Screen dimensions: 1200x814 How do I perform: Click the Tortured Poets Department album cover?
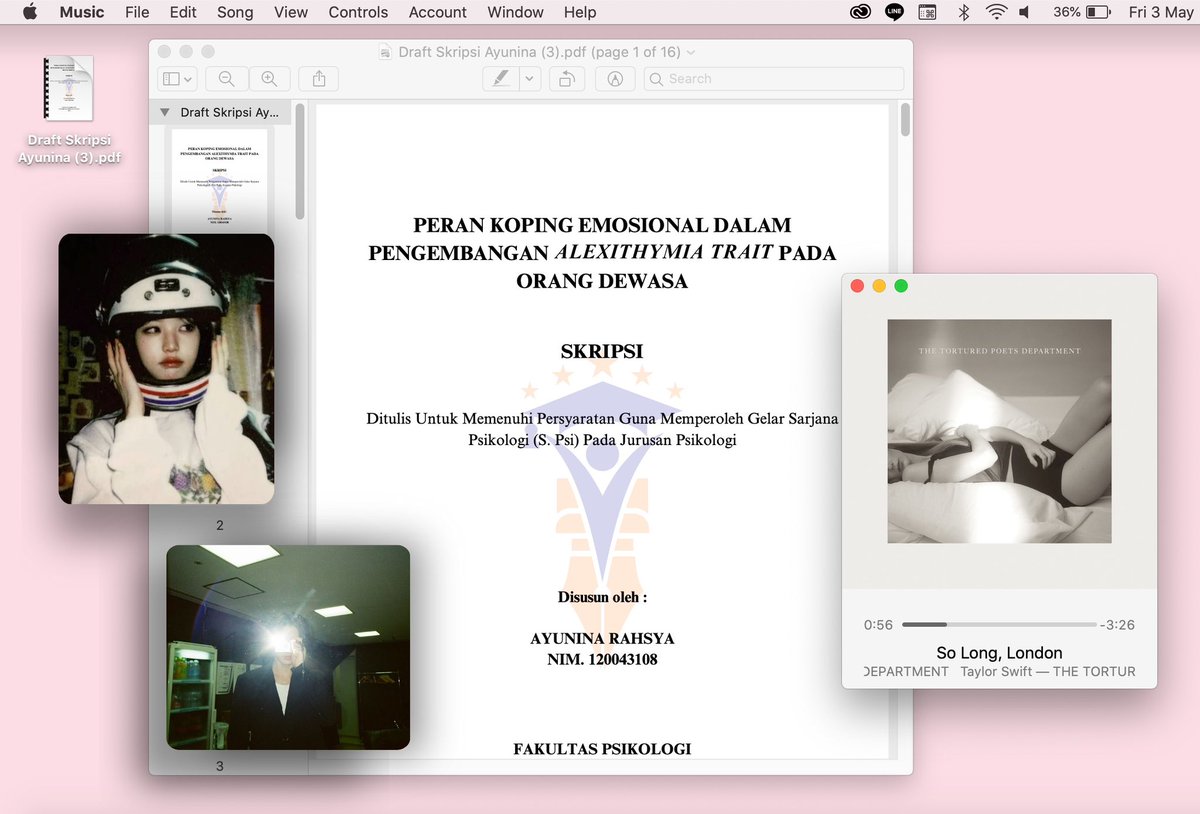pyautogui.click(x=999, y=431)
